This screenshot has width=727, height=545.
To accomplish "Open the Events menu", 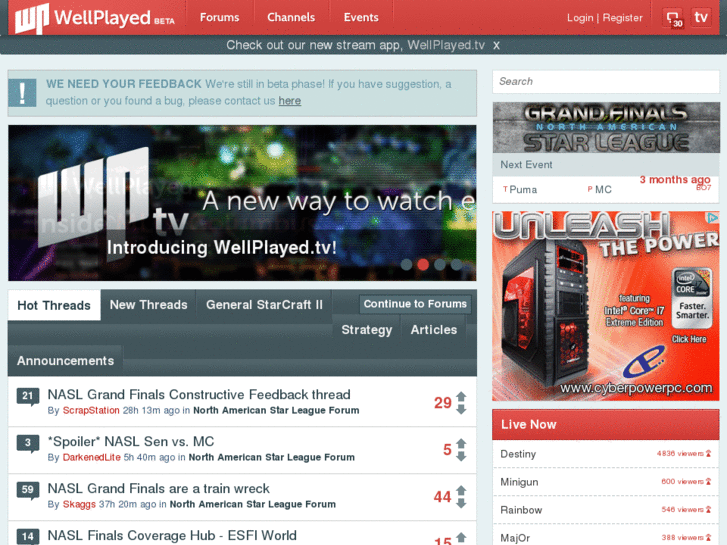I will 361,18.
